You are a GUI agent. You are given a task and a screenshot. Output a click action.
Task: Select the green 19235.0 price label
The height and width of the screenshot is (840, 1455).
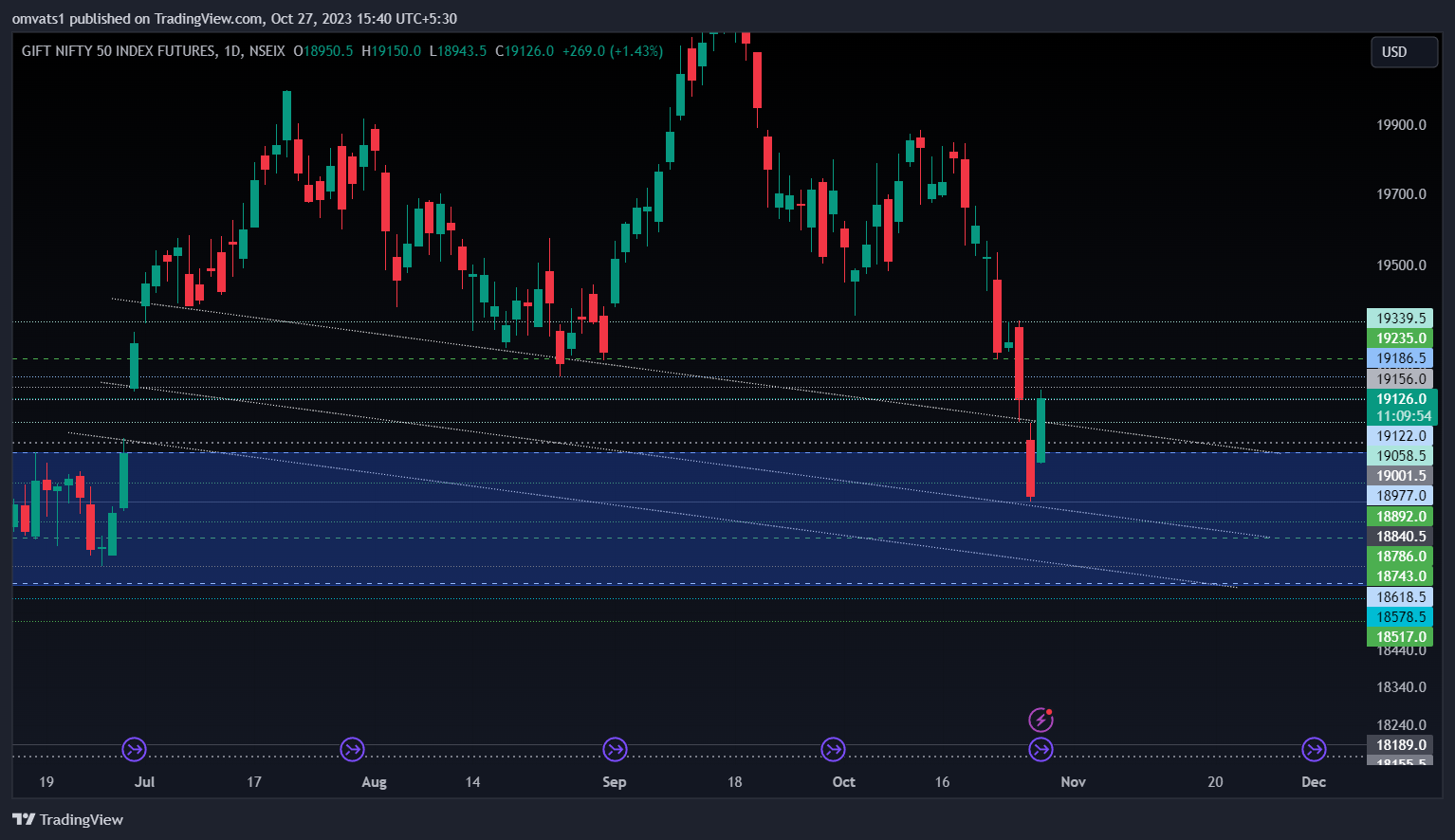[x=1400, y=338]
